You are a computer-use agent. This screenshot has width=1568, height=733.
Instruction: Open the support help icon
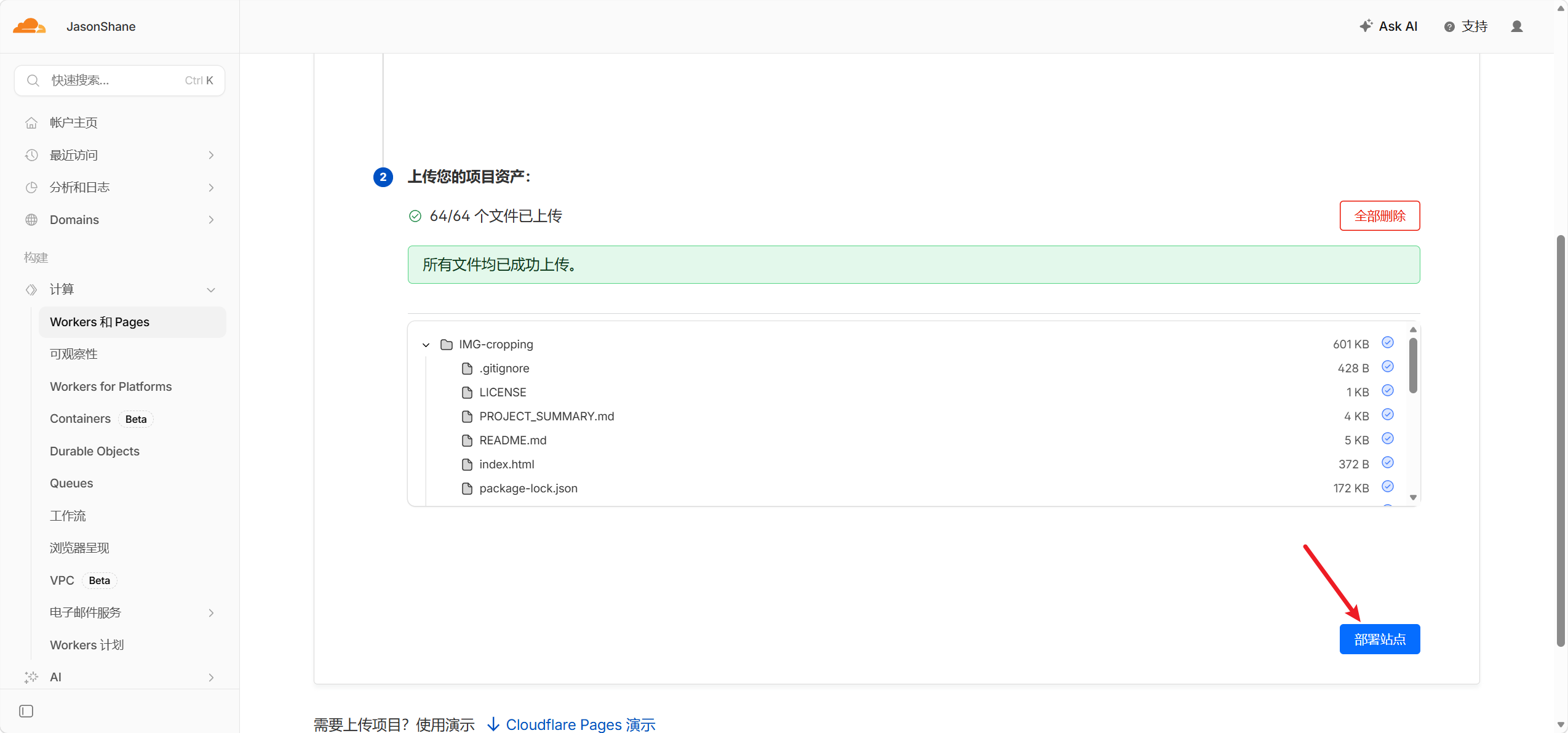coord(1449,26)
